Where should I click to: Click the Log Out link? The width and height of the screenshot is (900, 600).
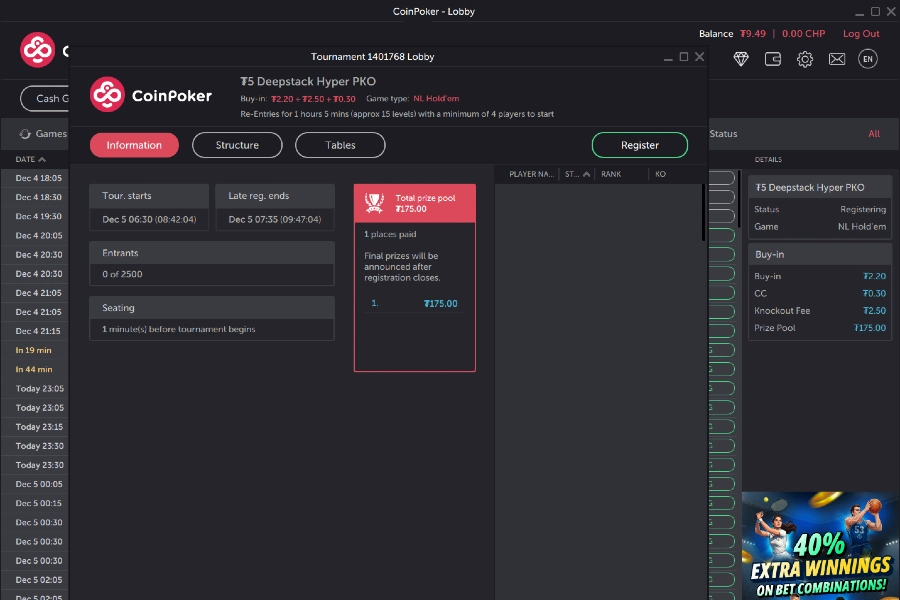(x=861, y=33)
